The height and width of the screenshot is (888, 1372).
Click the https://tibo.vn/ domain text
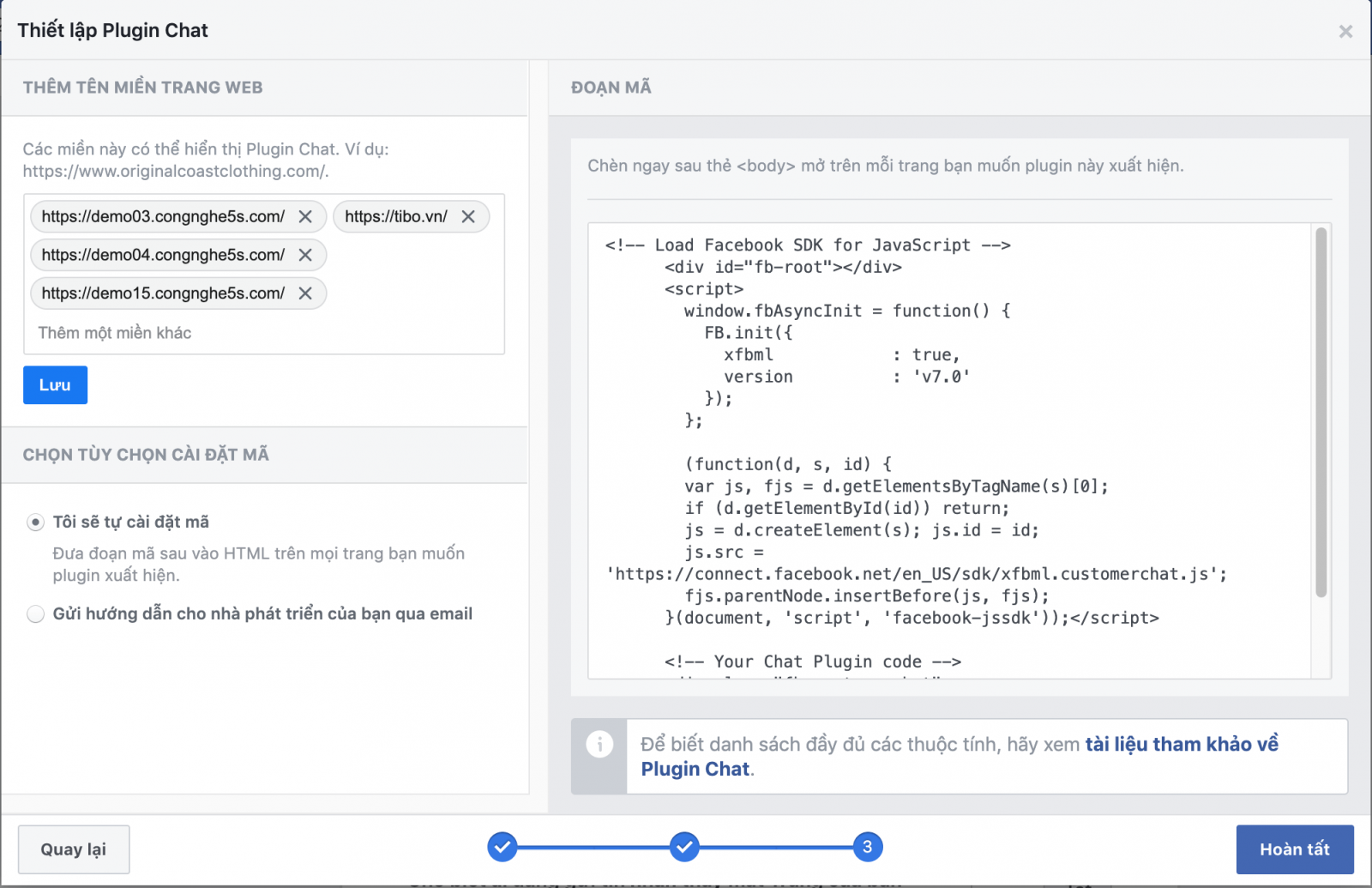point(396,217)
